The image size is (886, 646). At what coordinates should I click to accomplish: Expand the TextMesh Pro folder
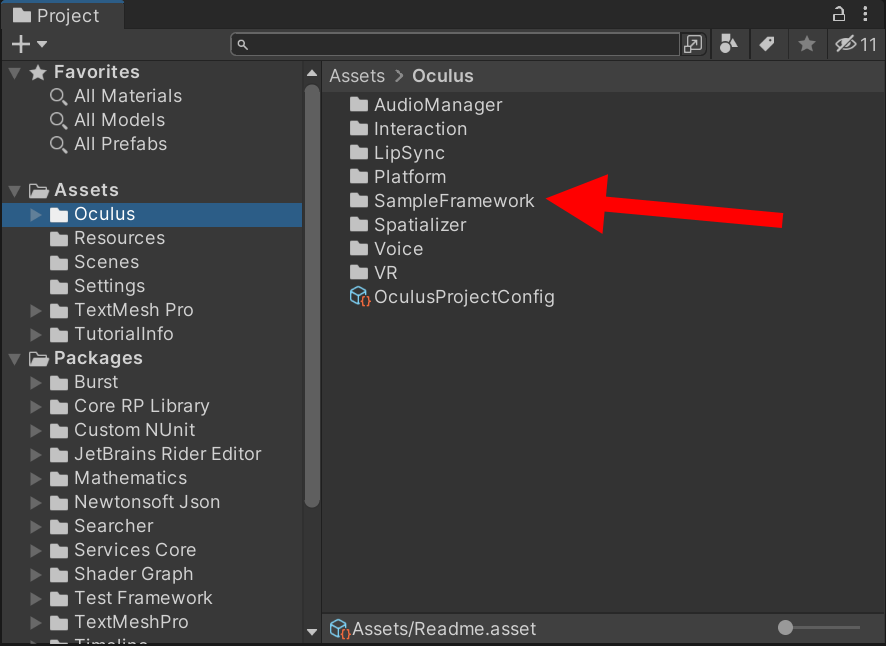[36, 311]
